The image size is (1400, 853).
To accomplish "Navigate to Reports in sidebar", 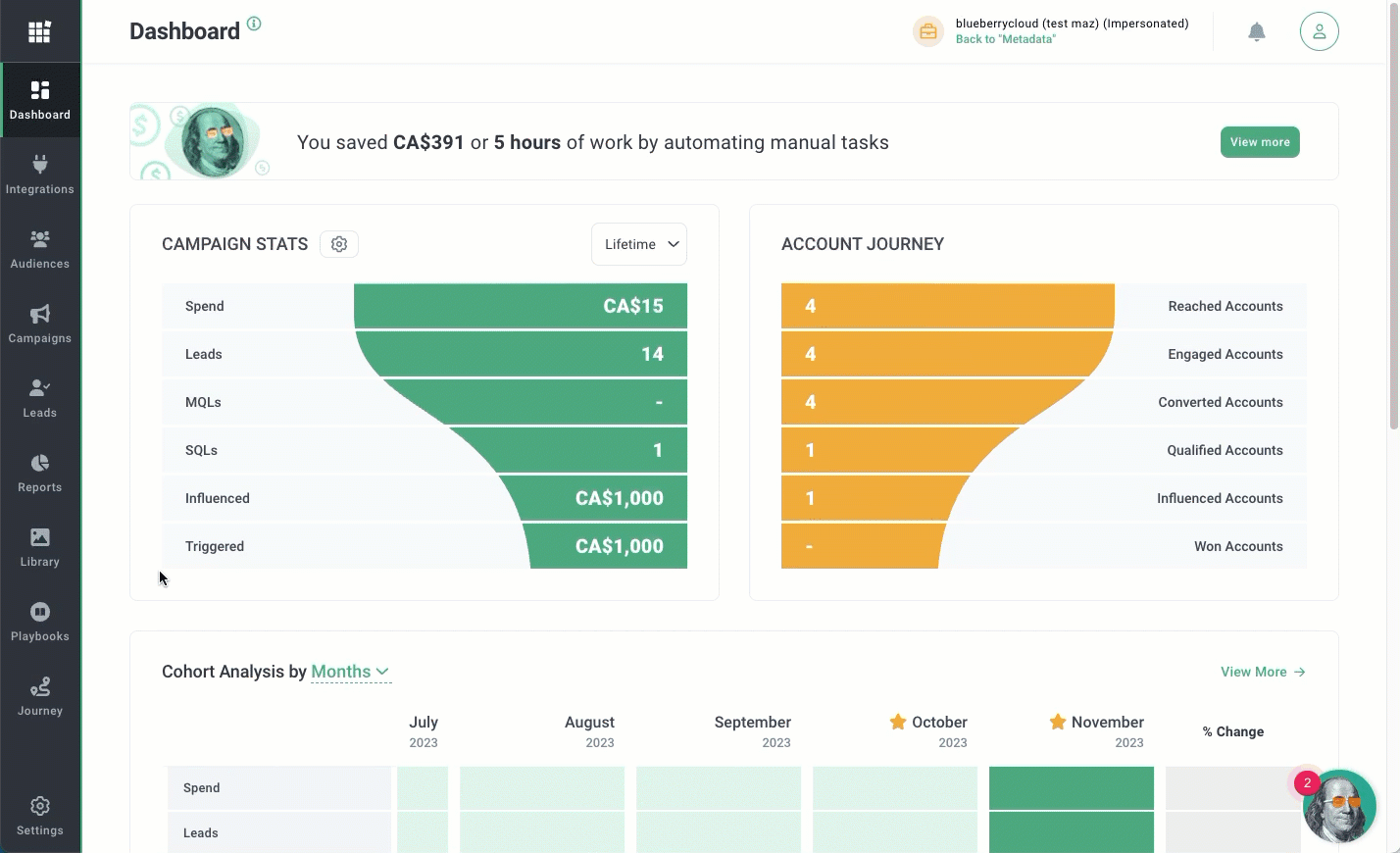I will click(40, 473).
